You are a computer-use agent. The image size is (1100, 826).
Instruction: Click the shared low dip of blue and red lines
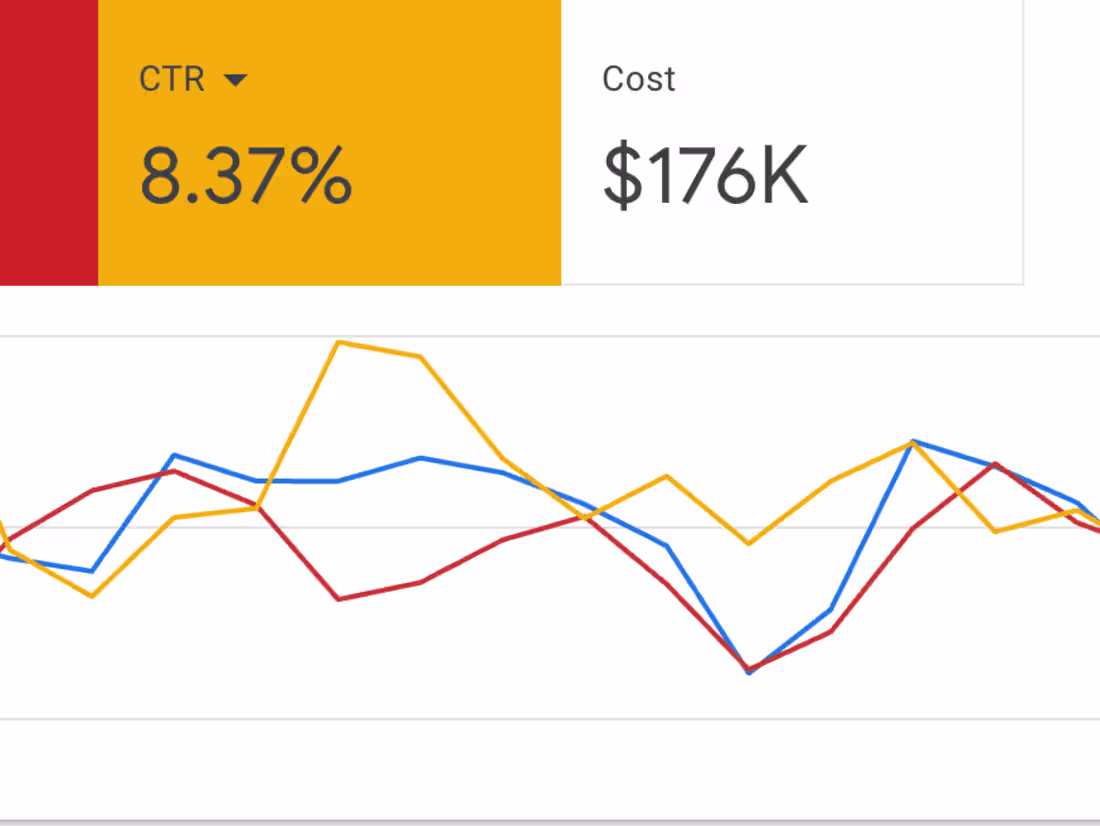click(x=748, y=668)
